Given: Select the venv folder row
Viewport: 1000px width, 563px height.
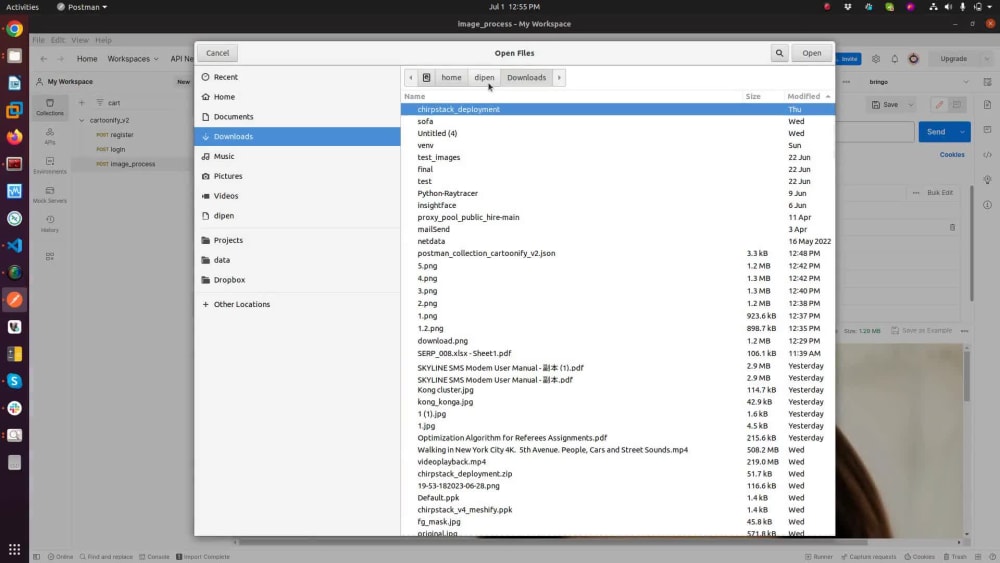Looking at the screenshot, I should [x=617, y=145].
